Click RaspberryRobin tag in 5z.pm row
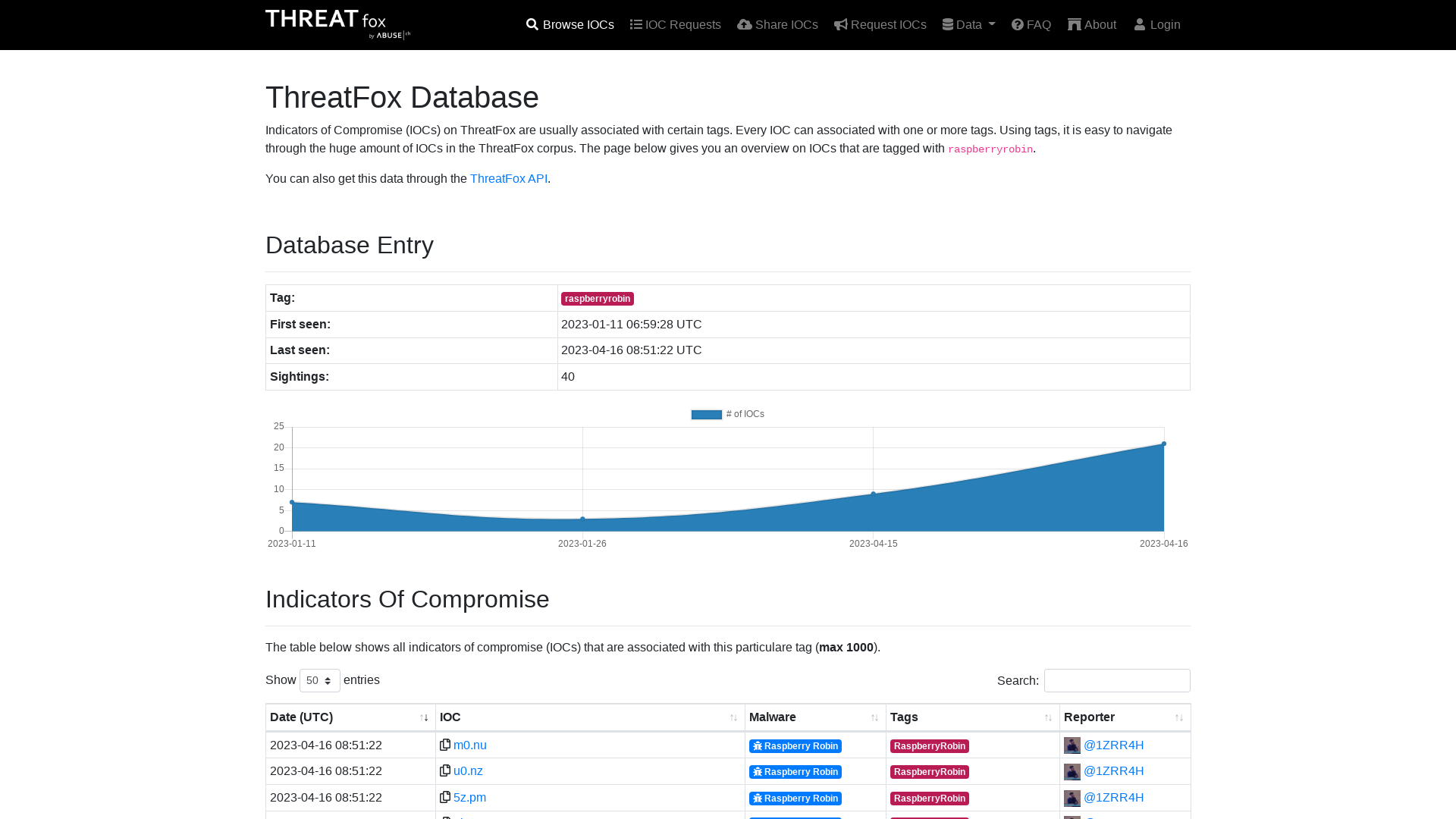 pos(930,799)
